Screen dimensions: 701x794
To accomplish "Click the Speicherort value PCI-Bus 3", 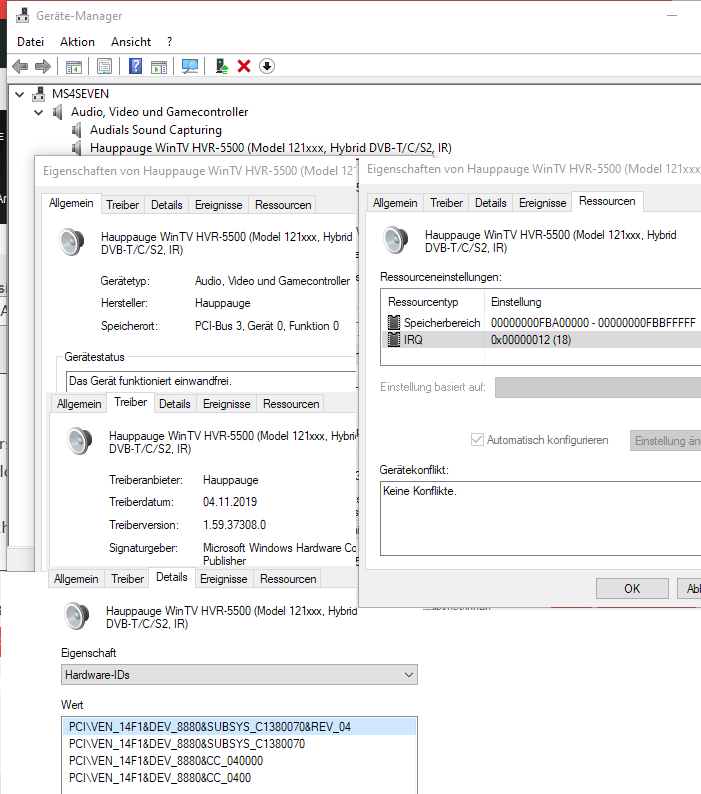I will (x=267, y=326).
